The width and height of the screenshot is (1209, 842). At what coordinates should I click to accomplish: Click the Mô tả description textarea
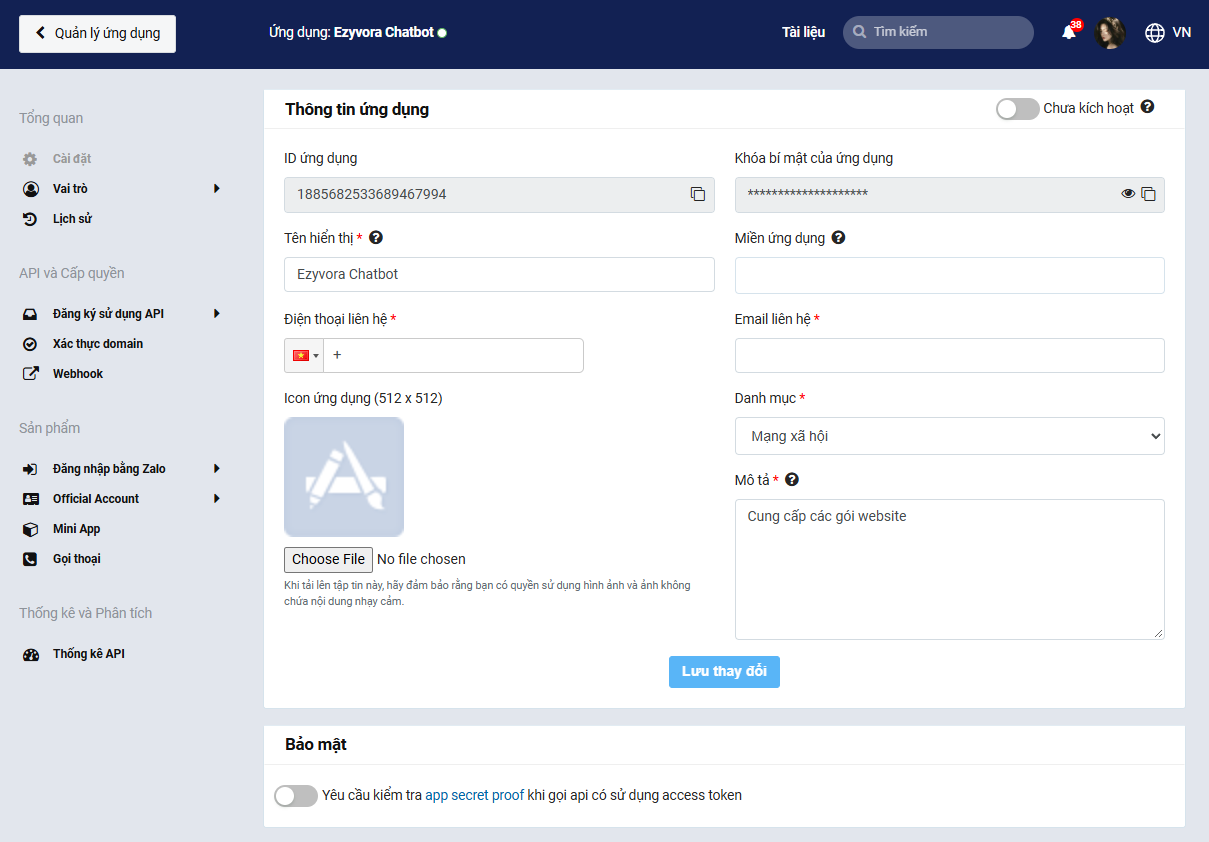[950, 569]
